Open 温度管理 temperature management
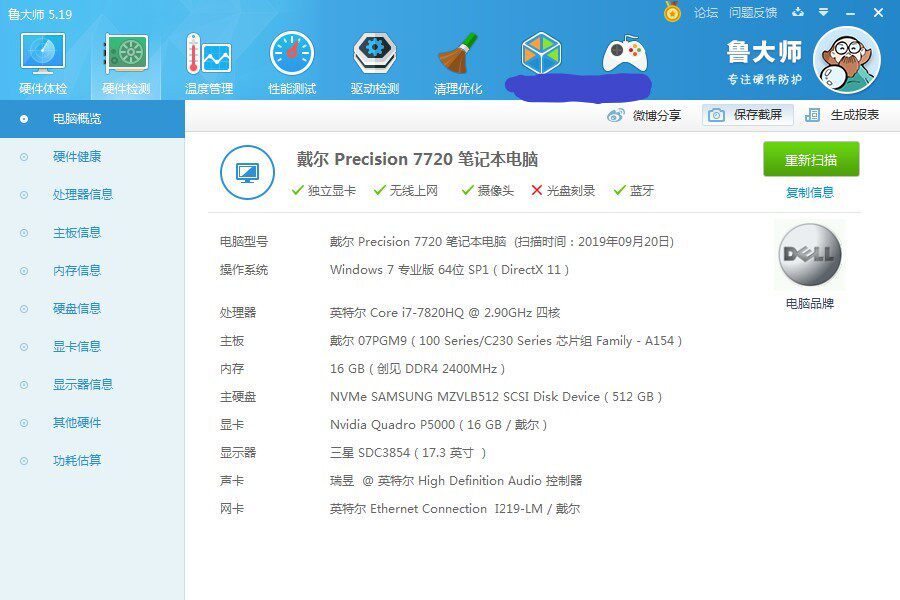The image size is (900, 600). 209,63
